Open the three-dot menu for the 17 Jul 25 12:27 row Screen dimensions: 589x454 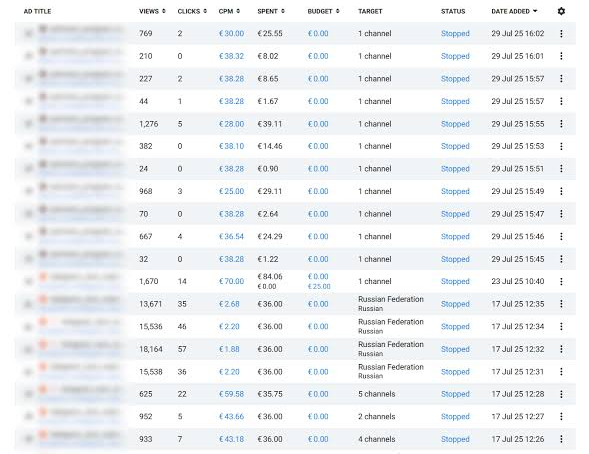(x=561, y=416)
